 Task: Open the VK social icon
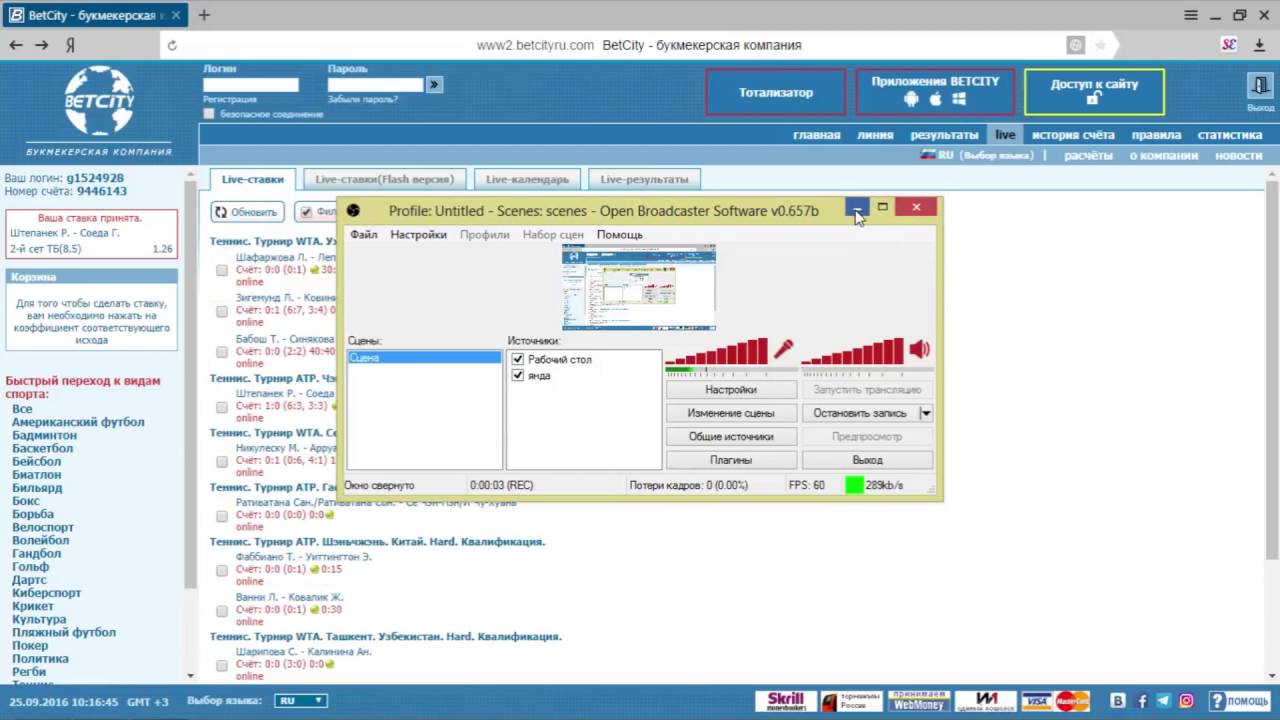click(x=1118, y=701)
